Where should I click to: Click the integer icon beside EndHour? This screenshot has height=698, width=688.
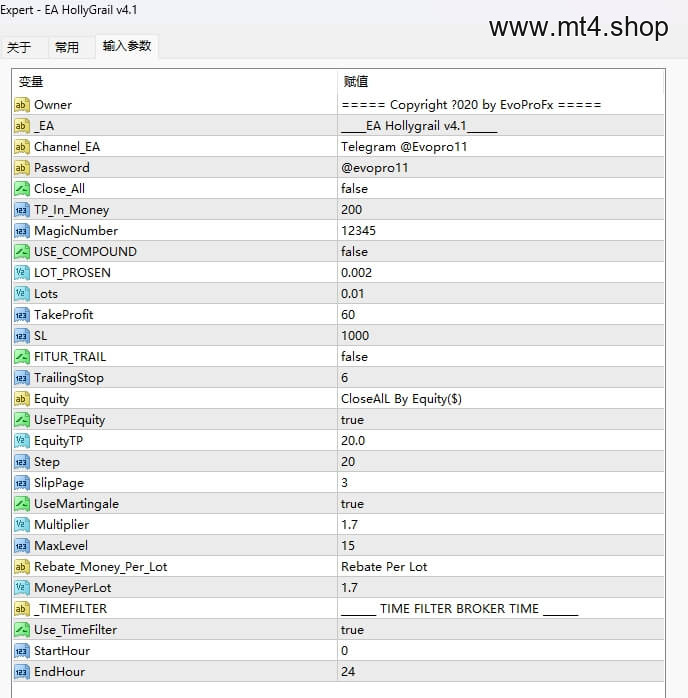(22, 672)
